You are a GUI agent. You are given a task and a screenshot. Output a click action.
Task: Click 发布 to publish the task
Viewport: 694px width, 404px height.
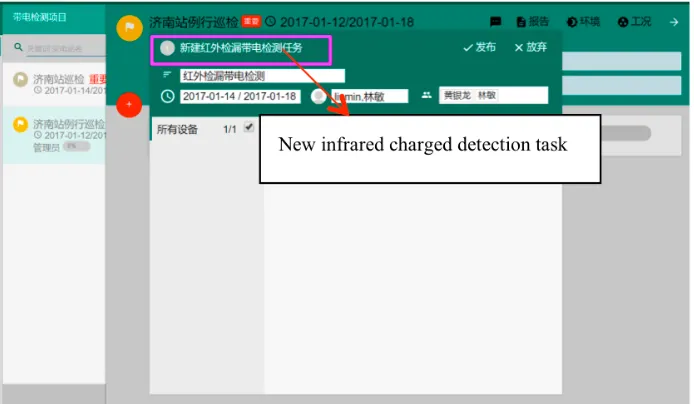pyautogui.click(x=479, y=47)
